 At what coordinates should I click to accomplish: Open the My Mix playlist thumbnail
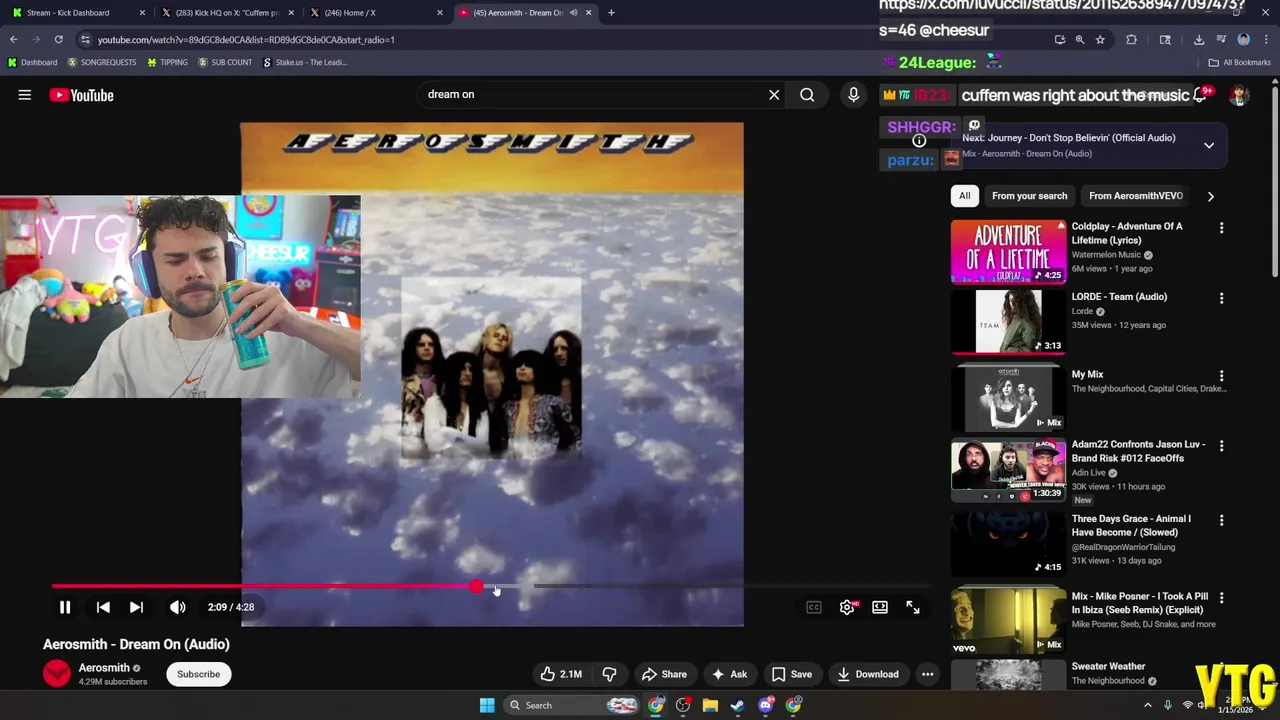click(1008, 398)
